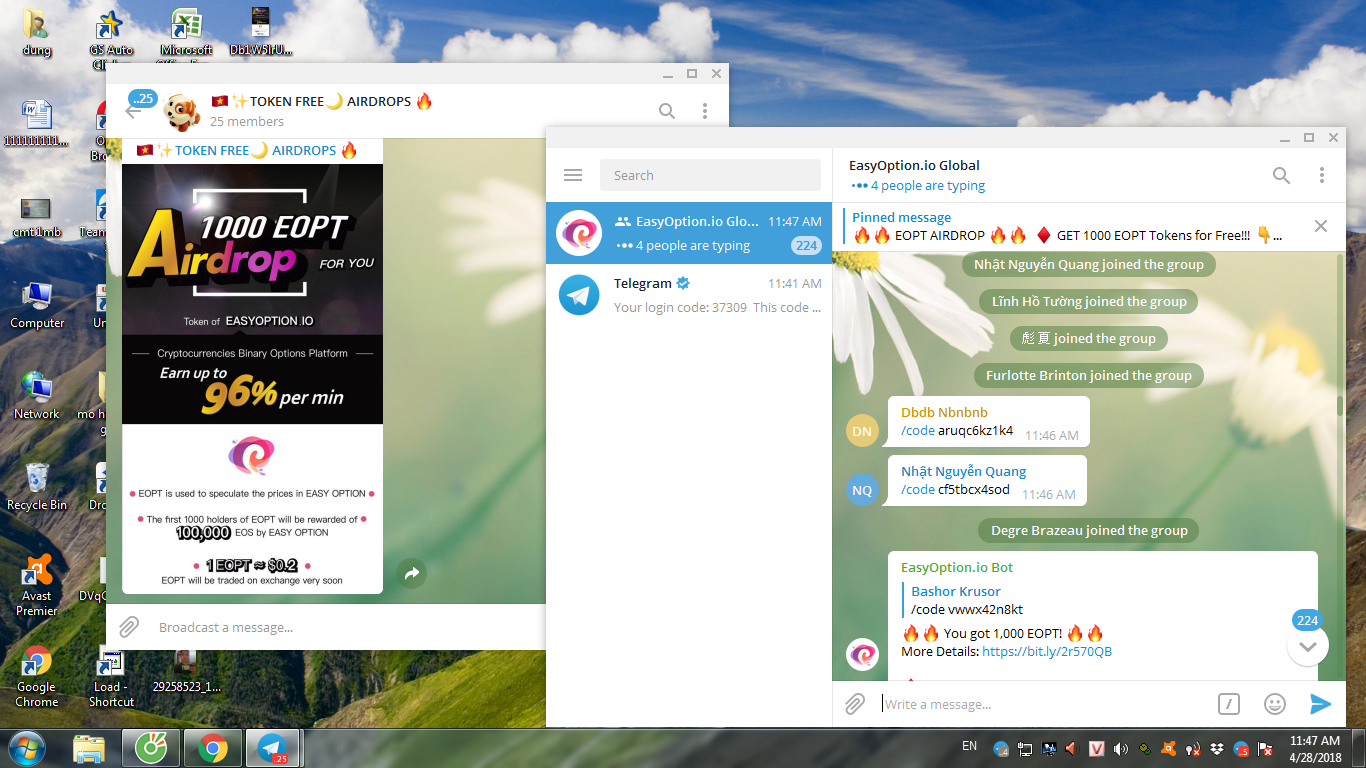Viewport: 1366px width, 768px height.
Task: Go back in the TOKEN FREE AIRDROPS window
Action: pyautogui.click(x=134, y=111)
